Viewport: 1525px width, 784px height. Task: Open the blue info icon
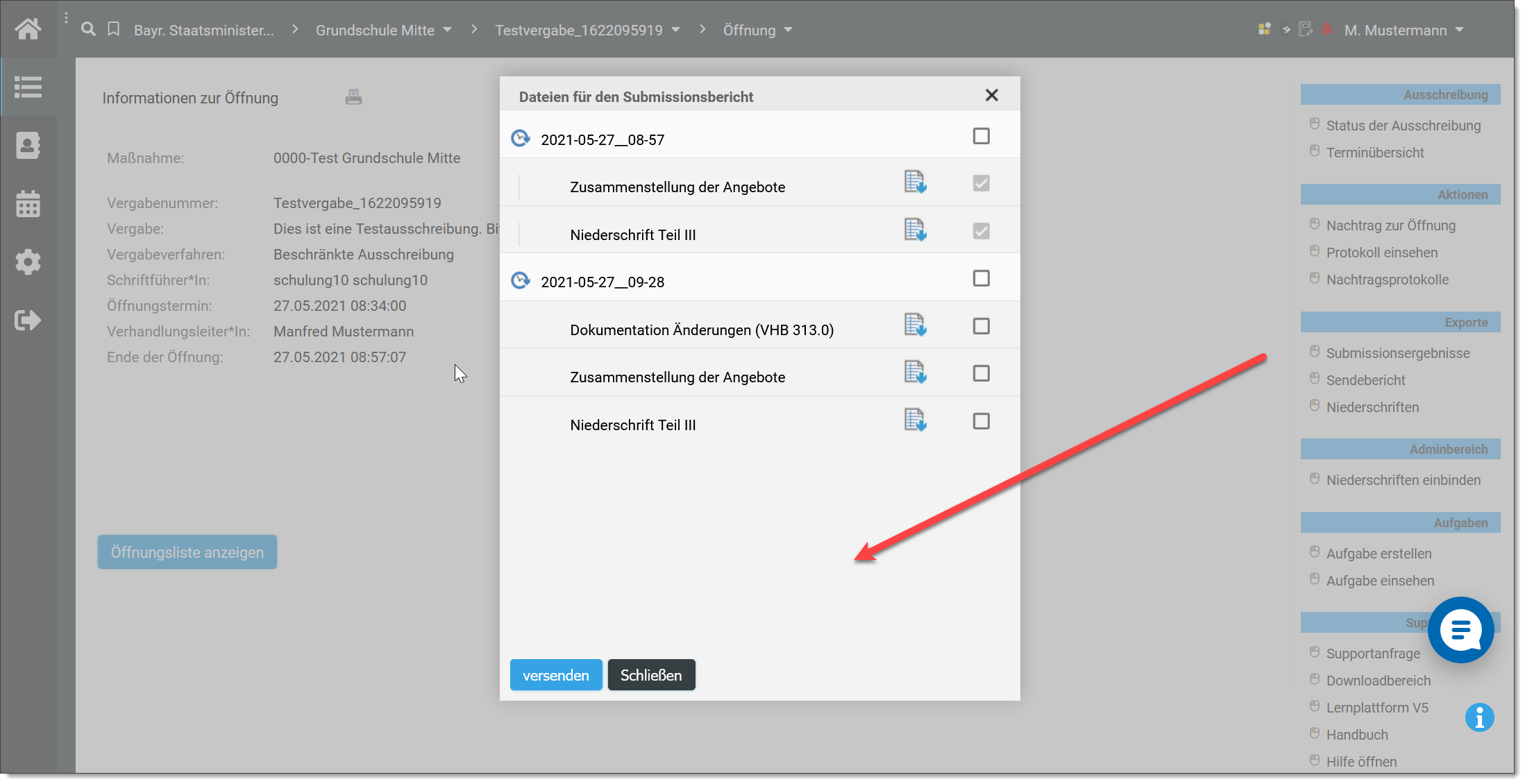click(x=1479, y=717)
